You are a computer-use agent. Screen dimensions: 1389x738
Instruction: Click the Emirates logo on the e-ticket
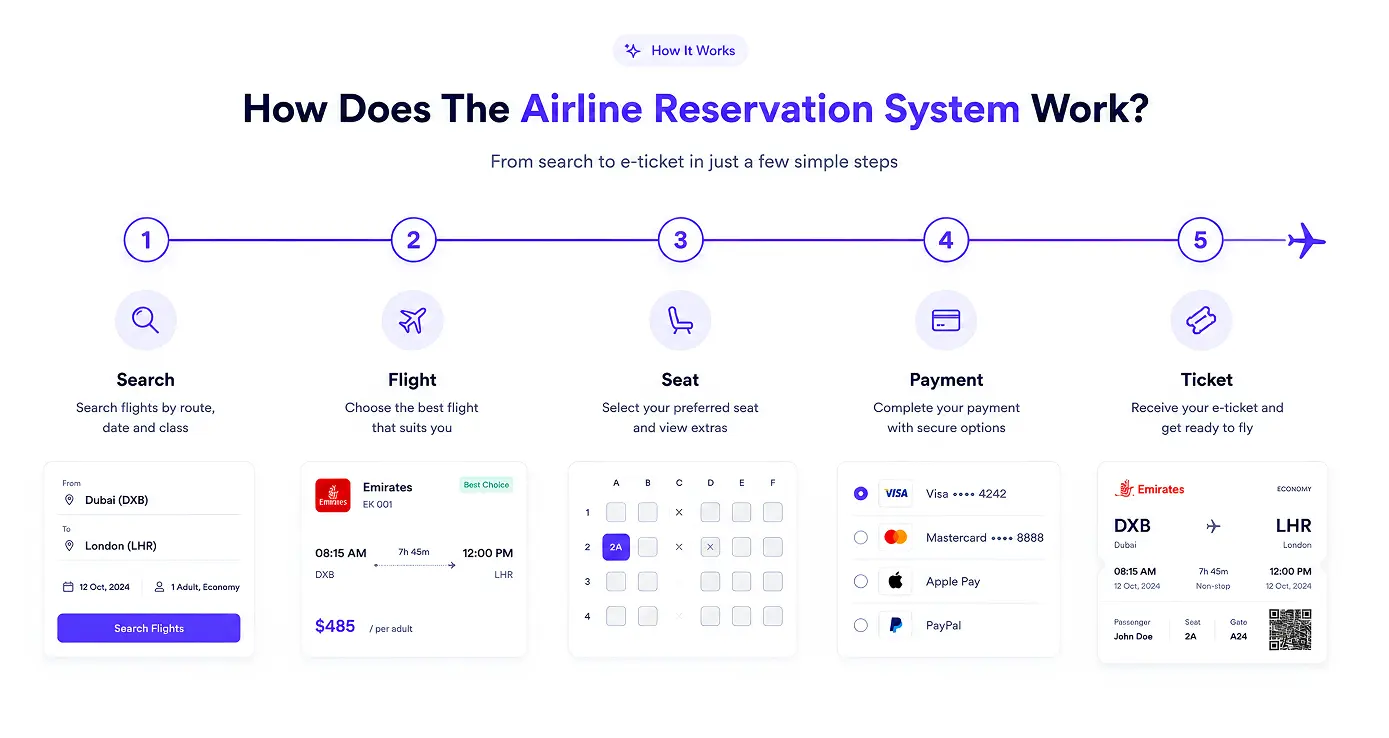pyautogui.click(x=1149, y=489)
